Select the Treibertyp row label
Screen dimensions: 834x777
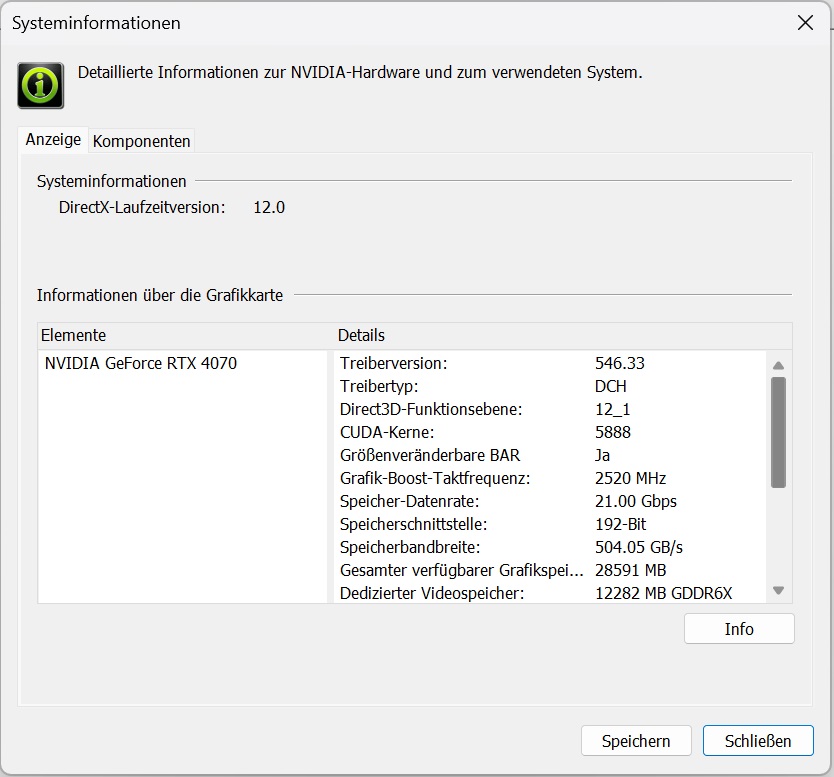379,386
